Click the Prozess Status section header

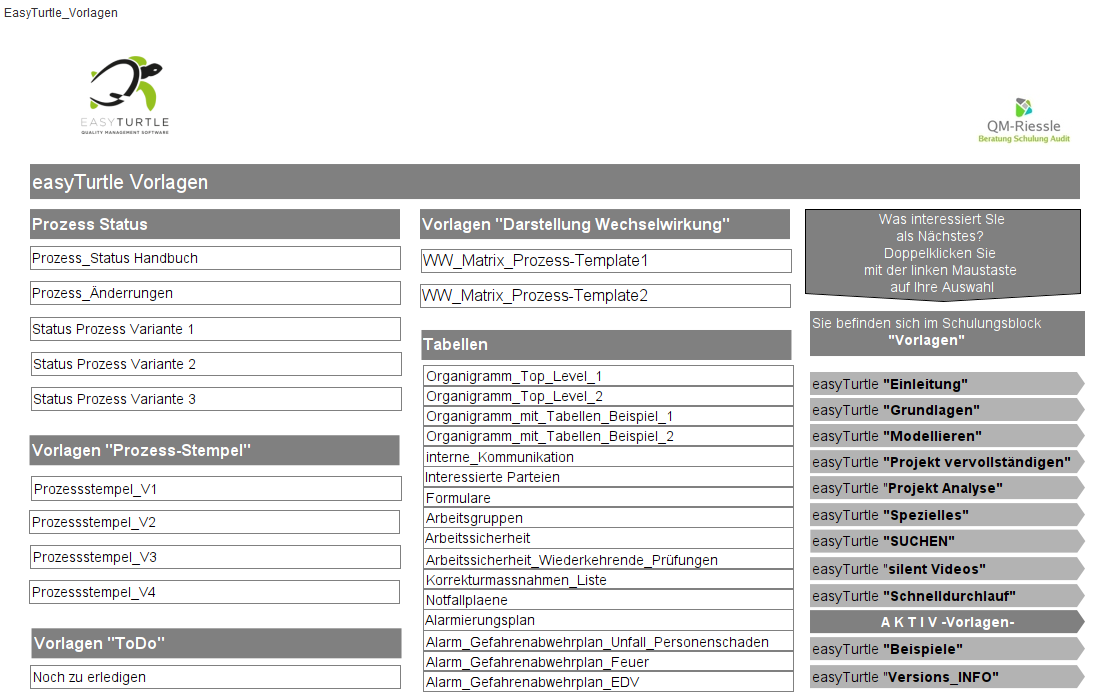(215, 224)
